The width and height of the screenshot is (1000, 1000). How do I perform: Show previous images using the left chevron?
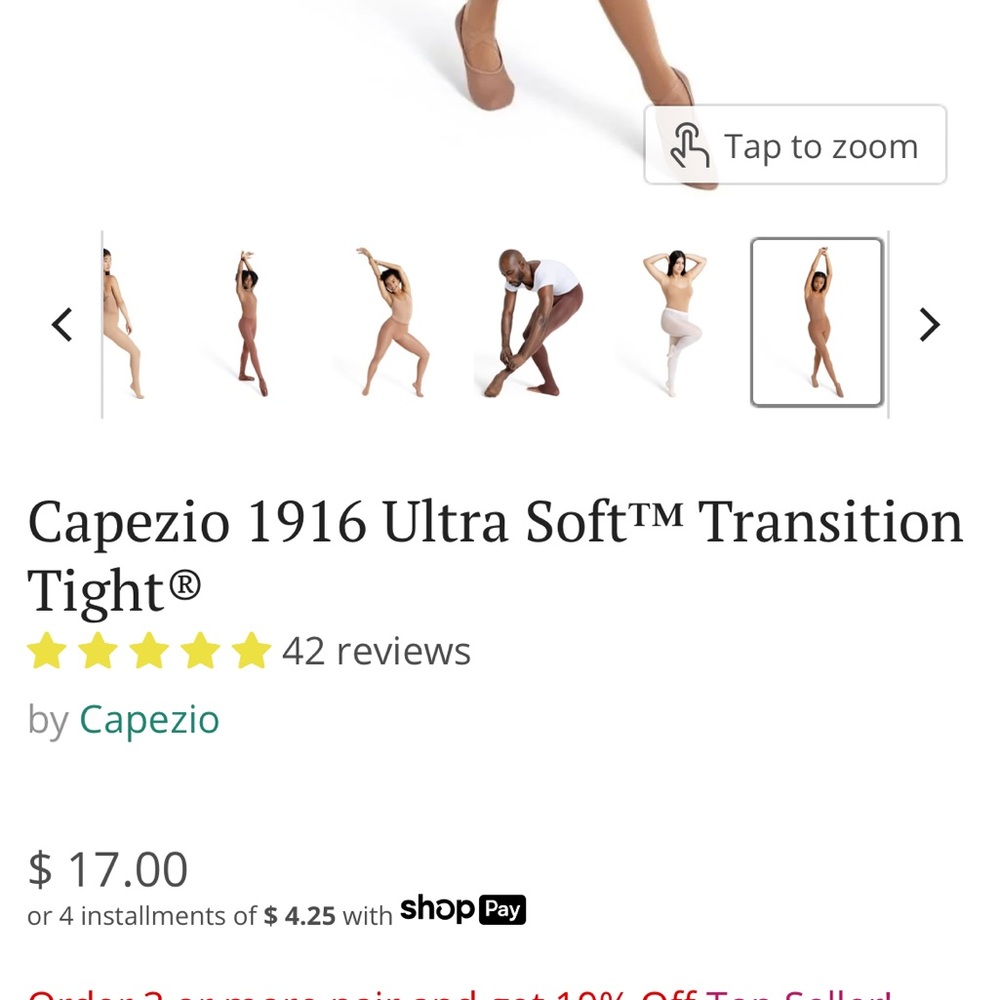62,324
